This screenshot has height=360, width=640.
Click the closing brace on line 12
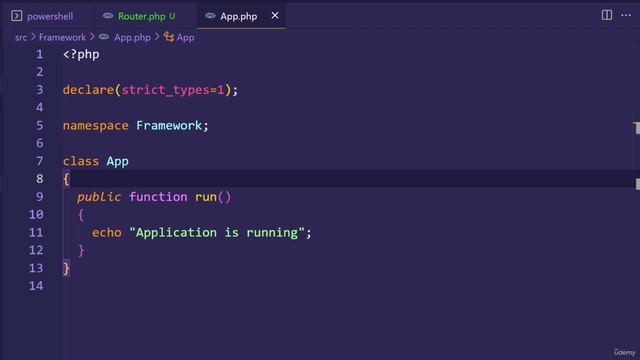pos(81,250)
